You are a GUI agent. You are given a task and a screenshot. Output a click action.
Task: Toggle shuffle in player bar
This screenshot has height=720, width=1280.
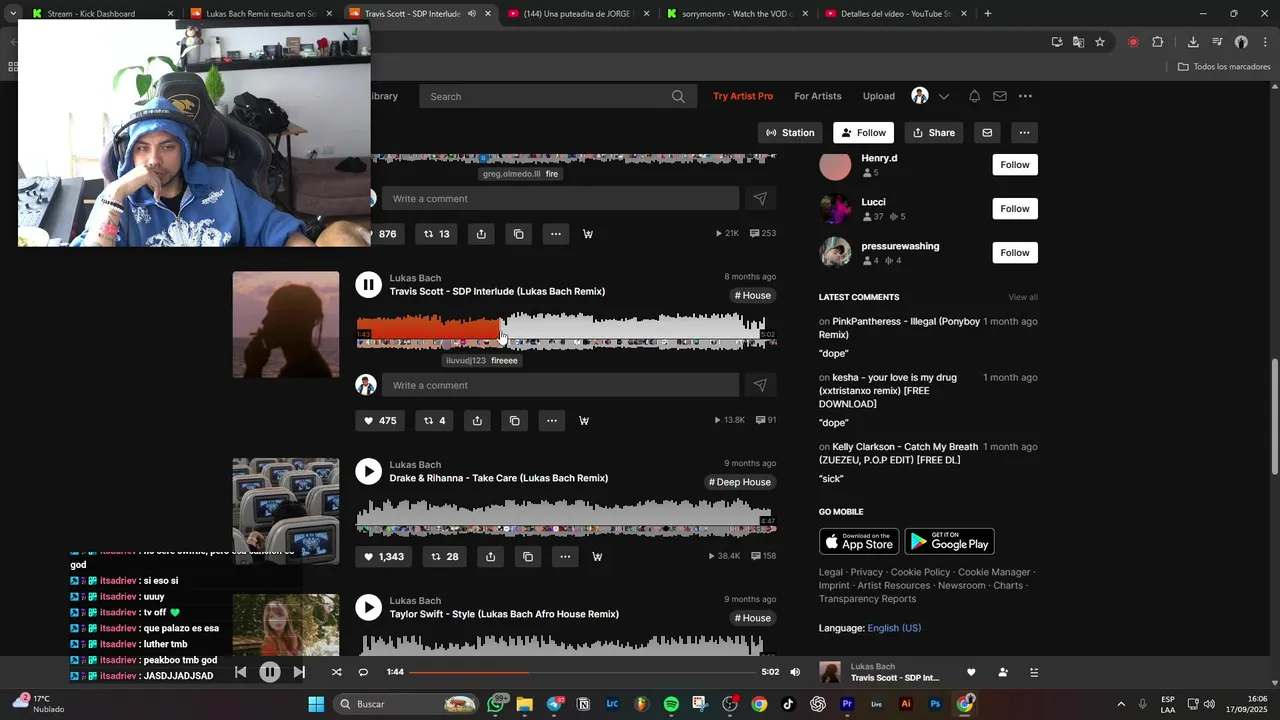[336, 672]
